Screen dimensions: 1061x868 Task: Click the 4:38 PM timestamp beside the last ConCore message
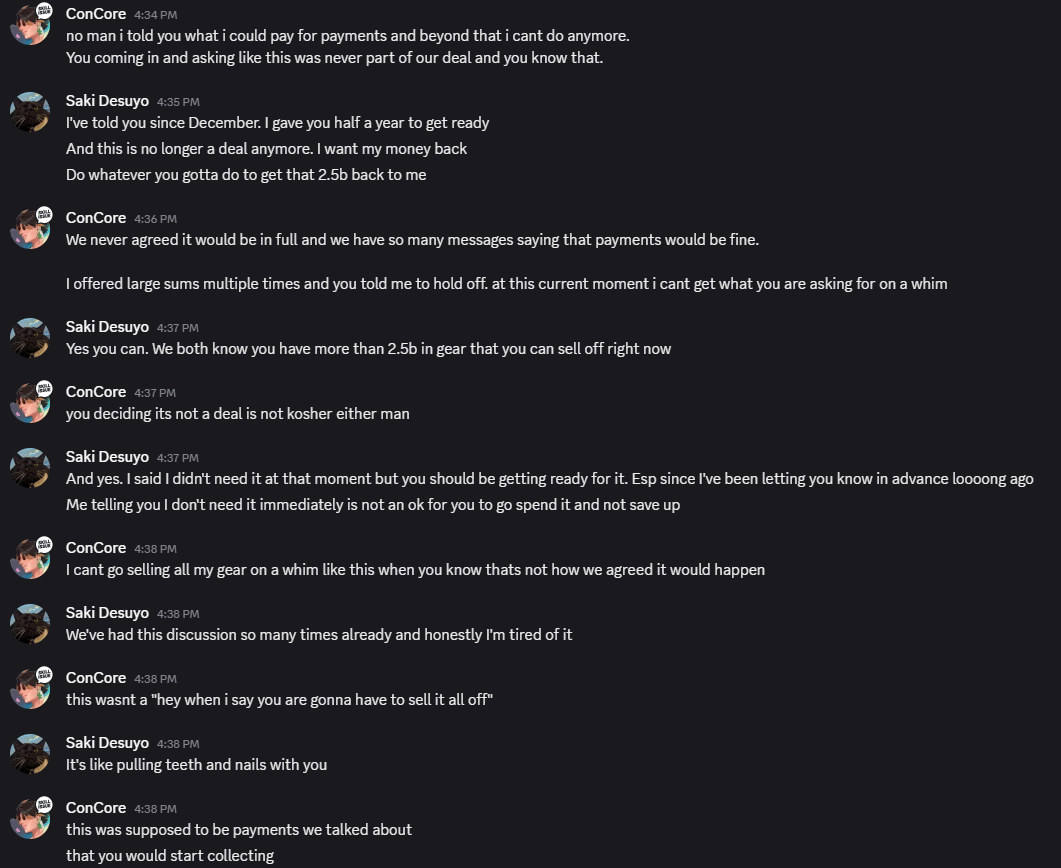[155, 808]
